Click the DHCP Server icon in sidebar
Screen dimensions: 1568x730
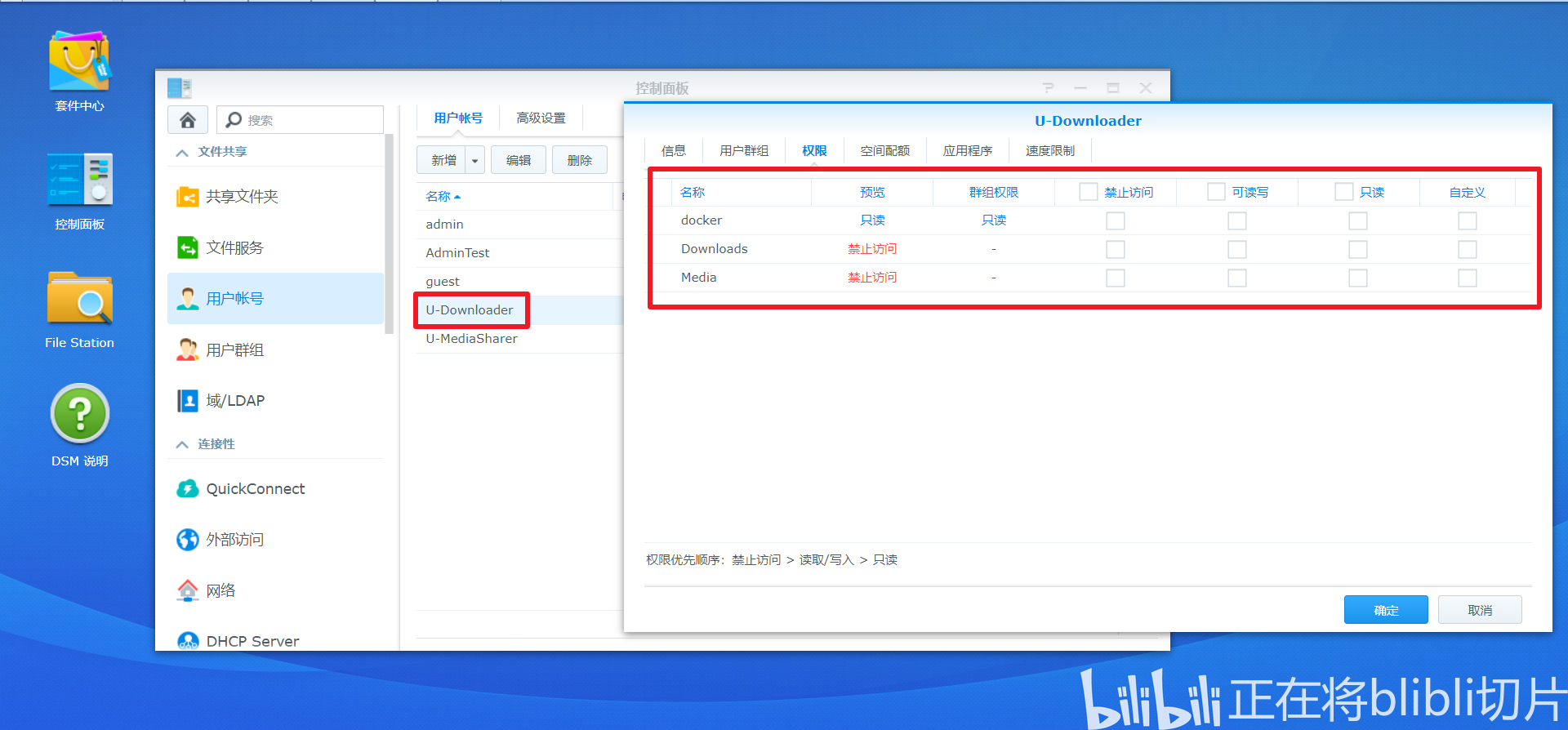(x=188, y=641)
